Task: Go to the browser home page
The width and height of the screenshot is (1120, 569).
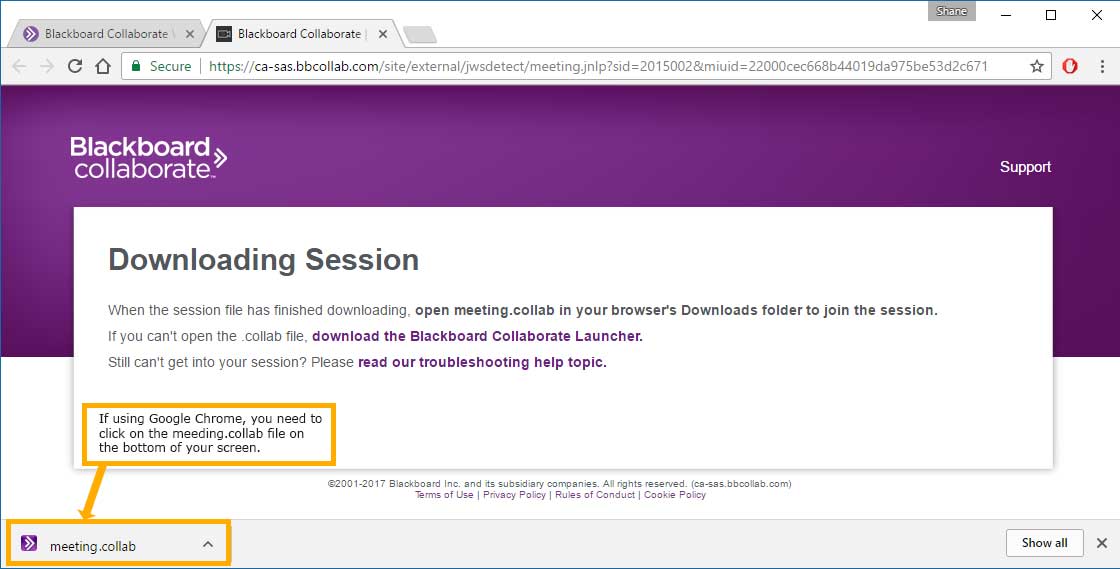Action: click(103, 66)
